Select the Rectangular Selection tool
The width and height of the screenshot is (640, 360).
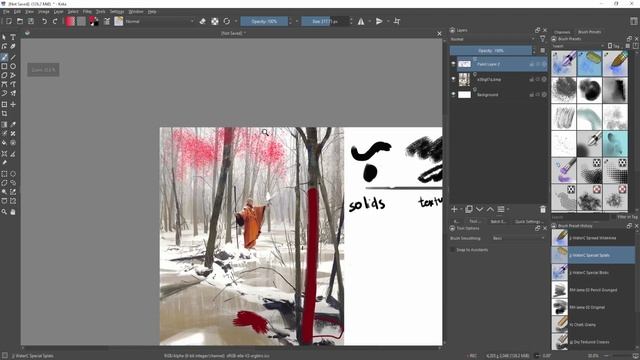4,174
